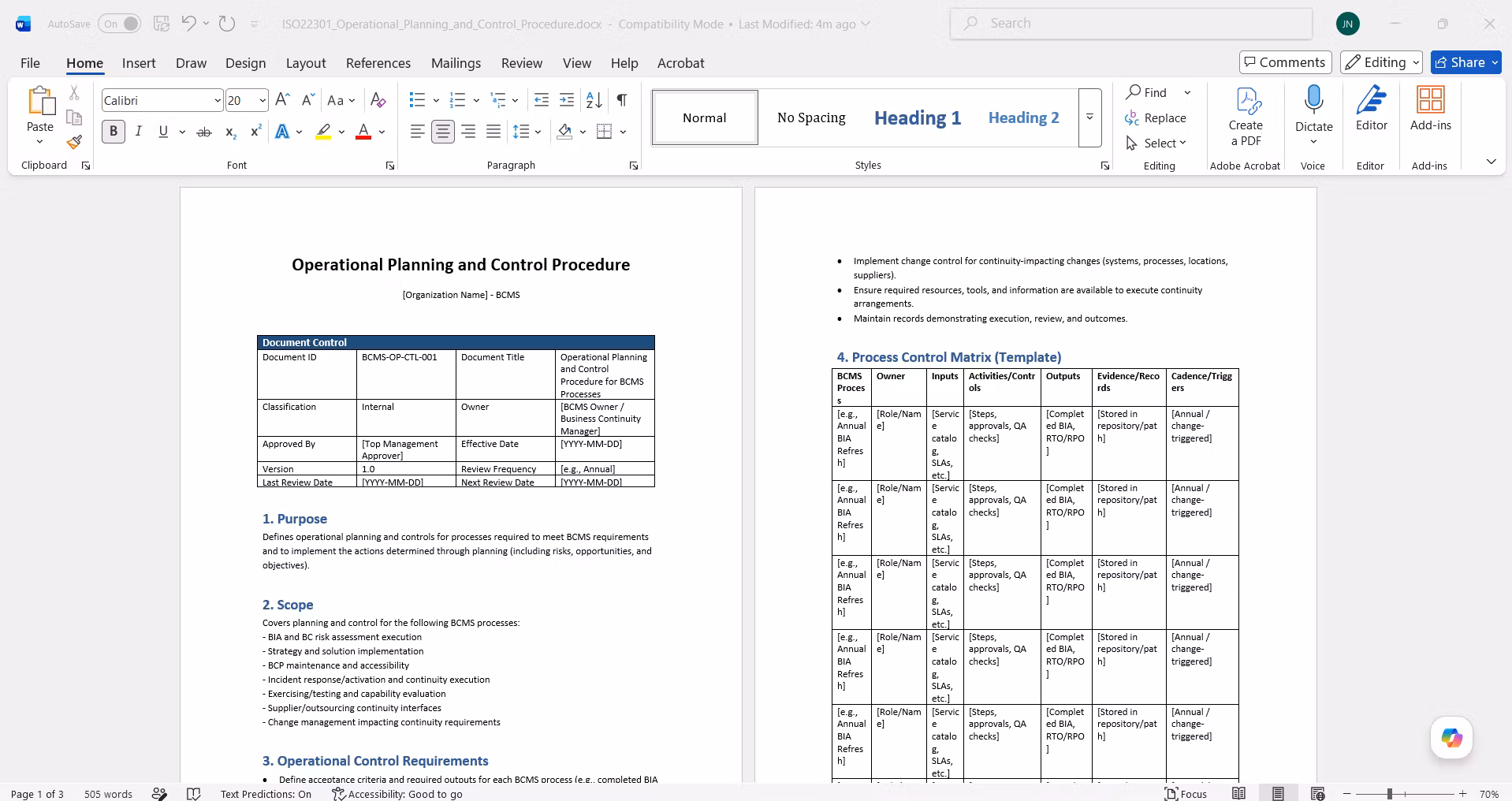Clear all formatting with the eraser A icon
The image size is (1512, 801).
point(378,100)
